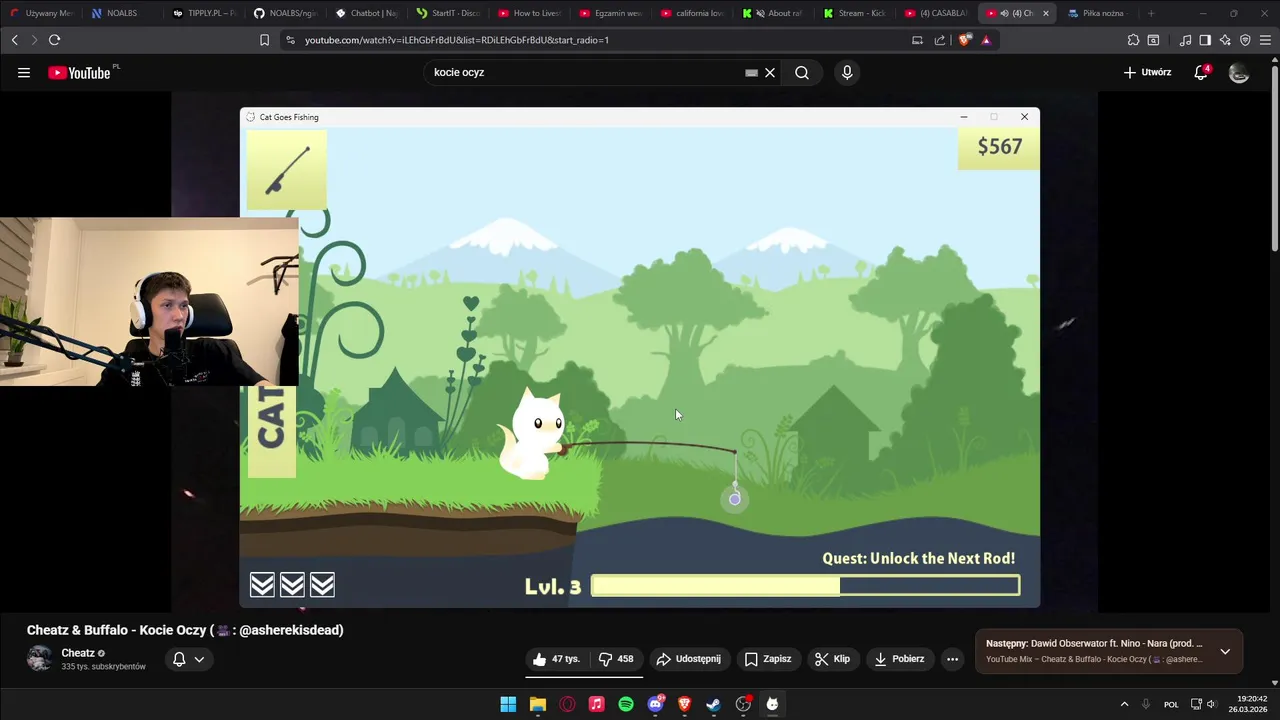Expand the Następny playlist panel chevron
Viewport: 1280px width, 720px height.
(x=1225, y=651)
